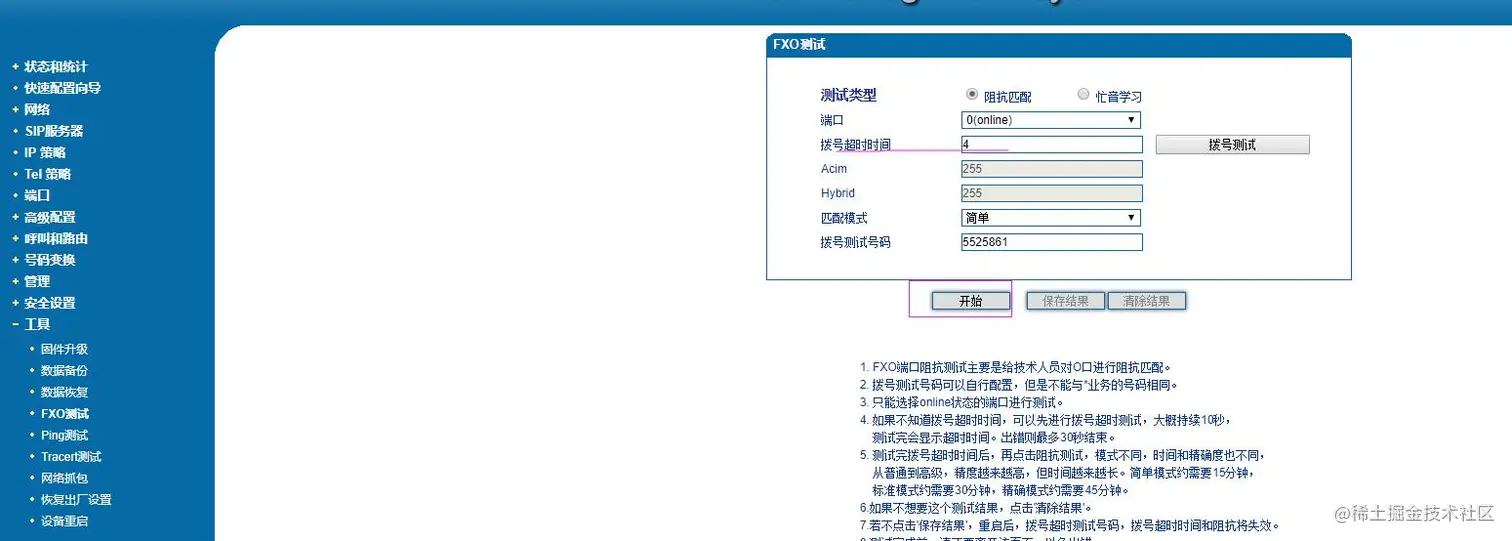Expand the 安全设置 sidebar menu

[x=50, y=303]
